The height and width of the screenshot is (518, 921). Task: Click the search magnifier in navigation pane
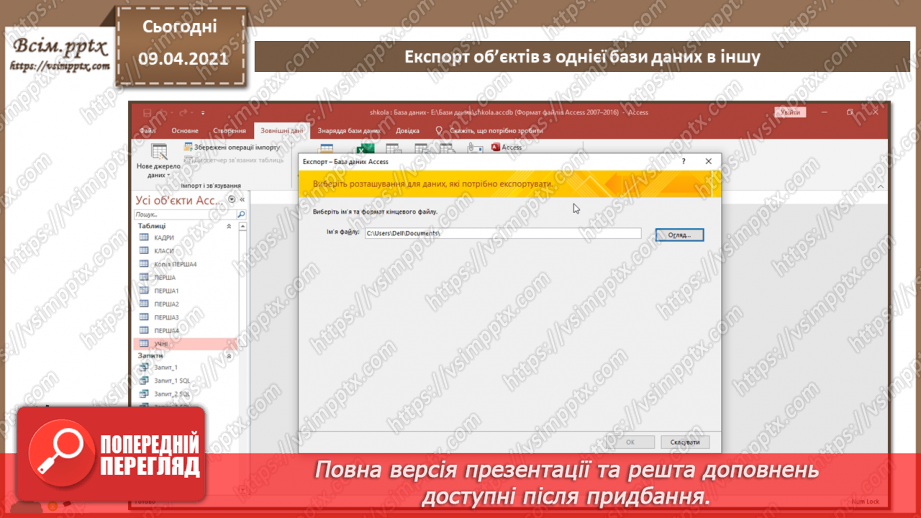pos(241,214)
